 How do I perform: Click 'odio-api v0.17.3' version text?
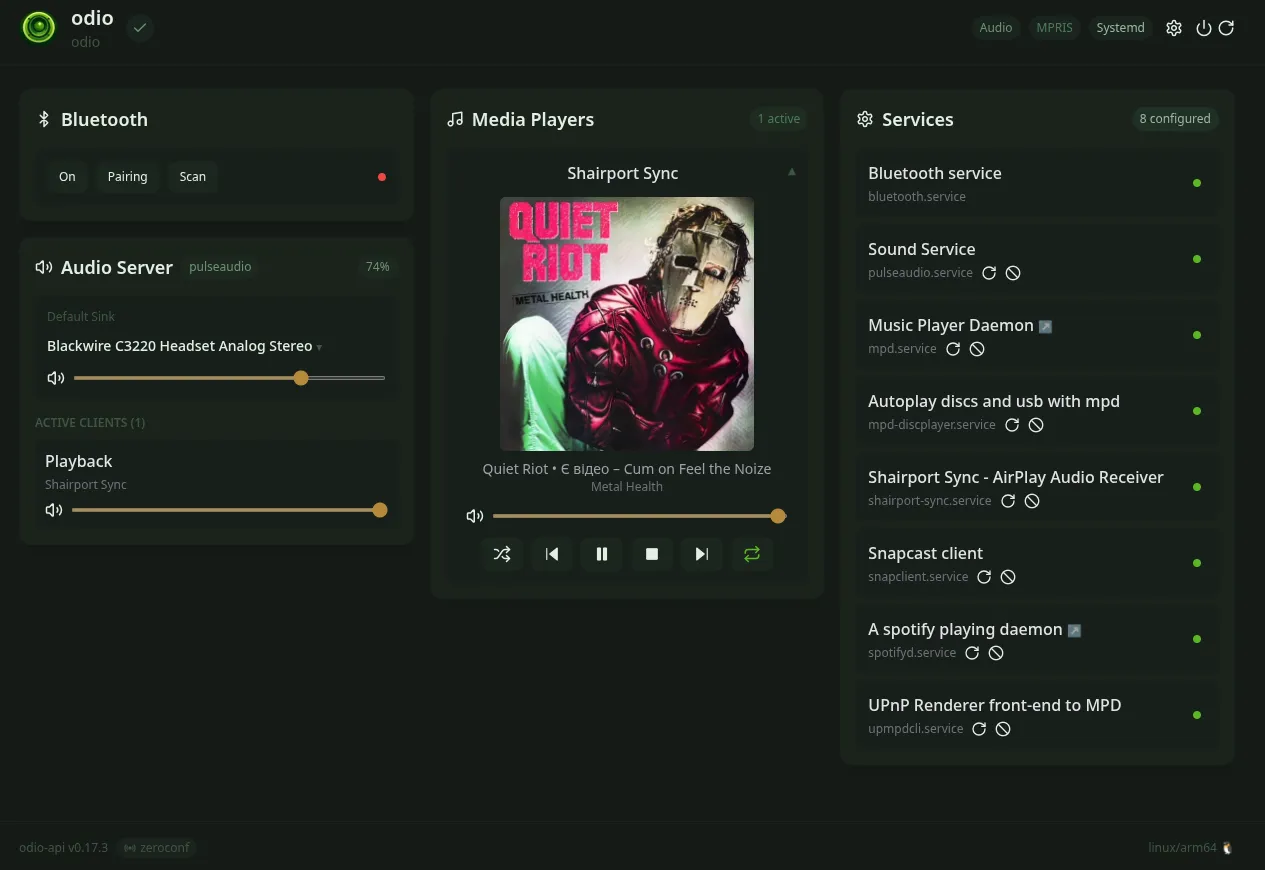click(x=63, y=848)
